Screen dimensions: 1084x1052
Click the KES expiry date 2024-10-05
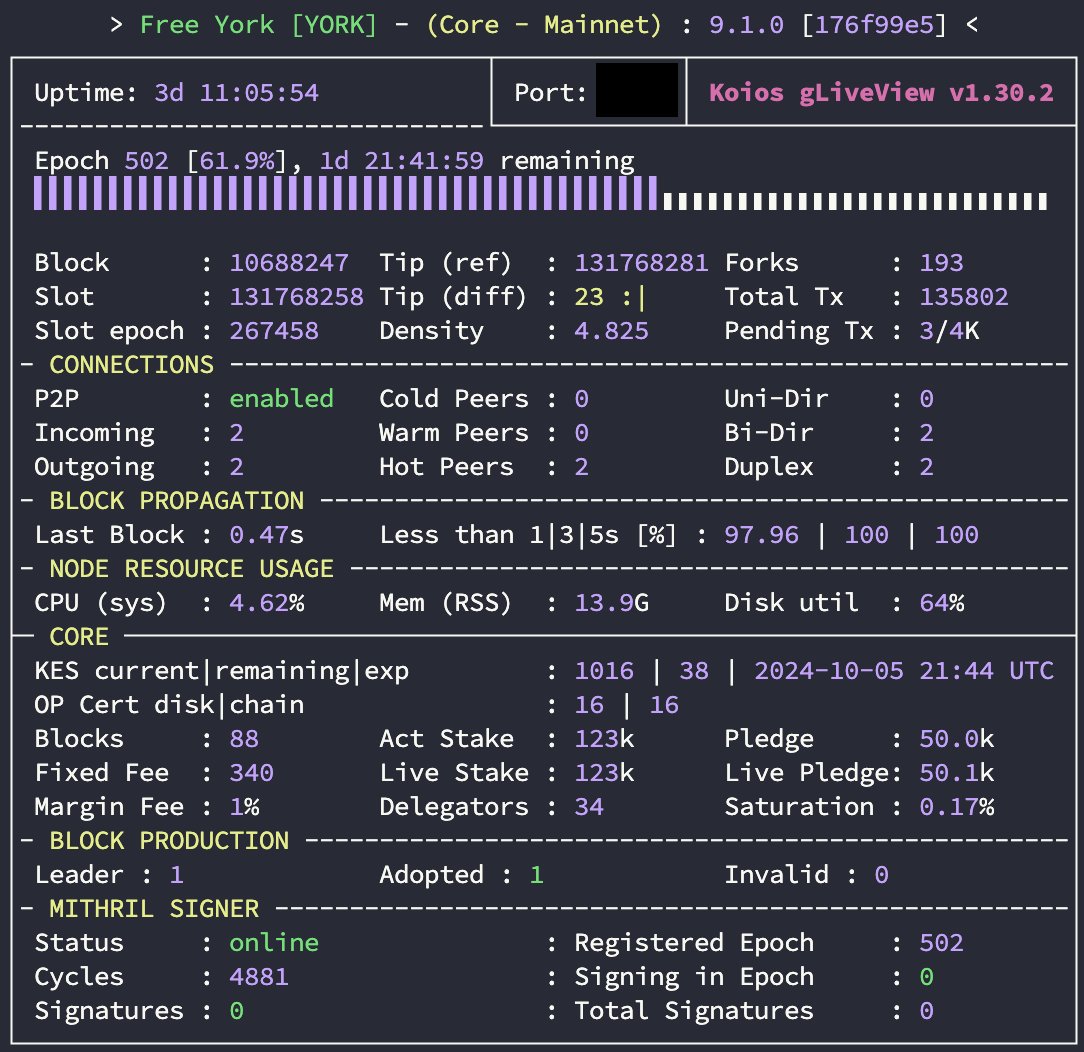pos(828,670)
